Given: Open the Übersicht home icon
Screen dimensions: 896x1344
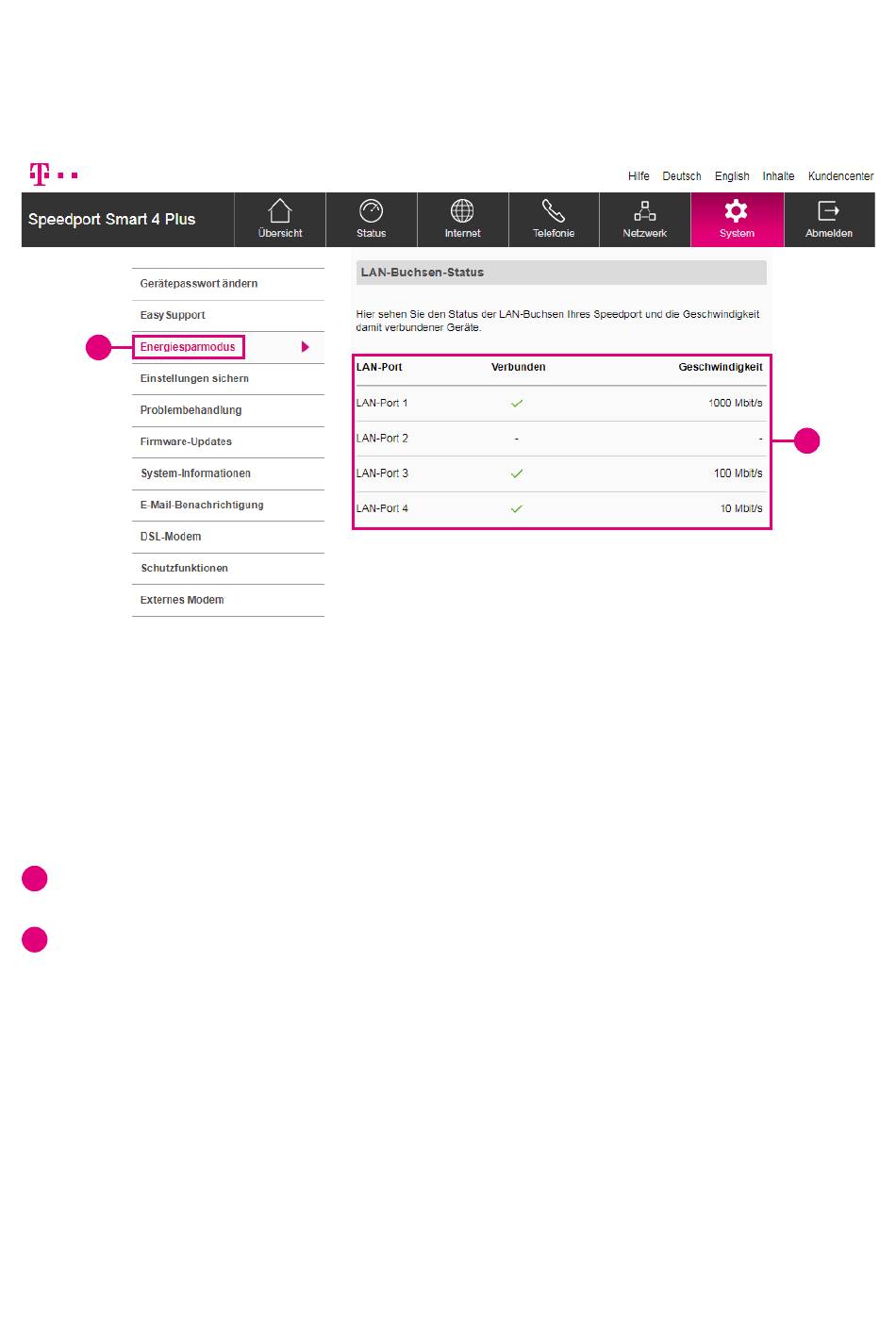Looking at the screenshot, I should tap(280, 210).
